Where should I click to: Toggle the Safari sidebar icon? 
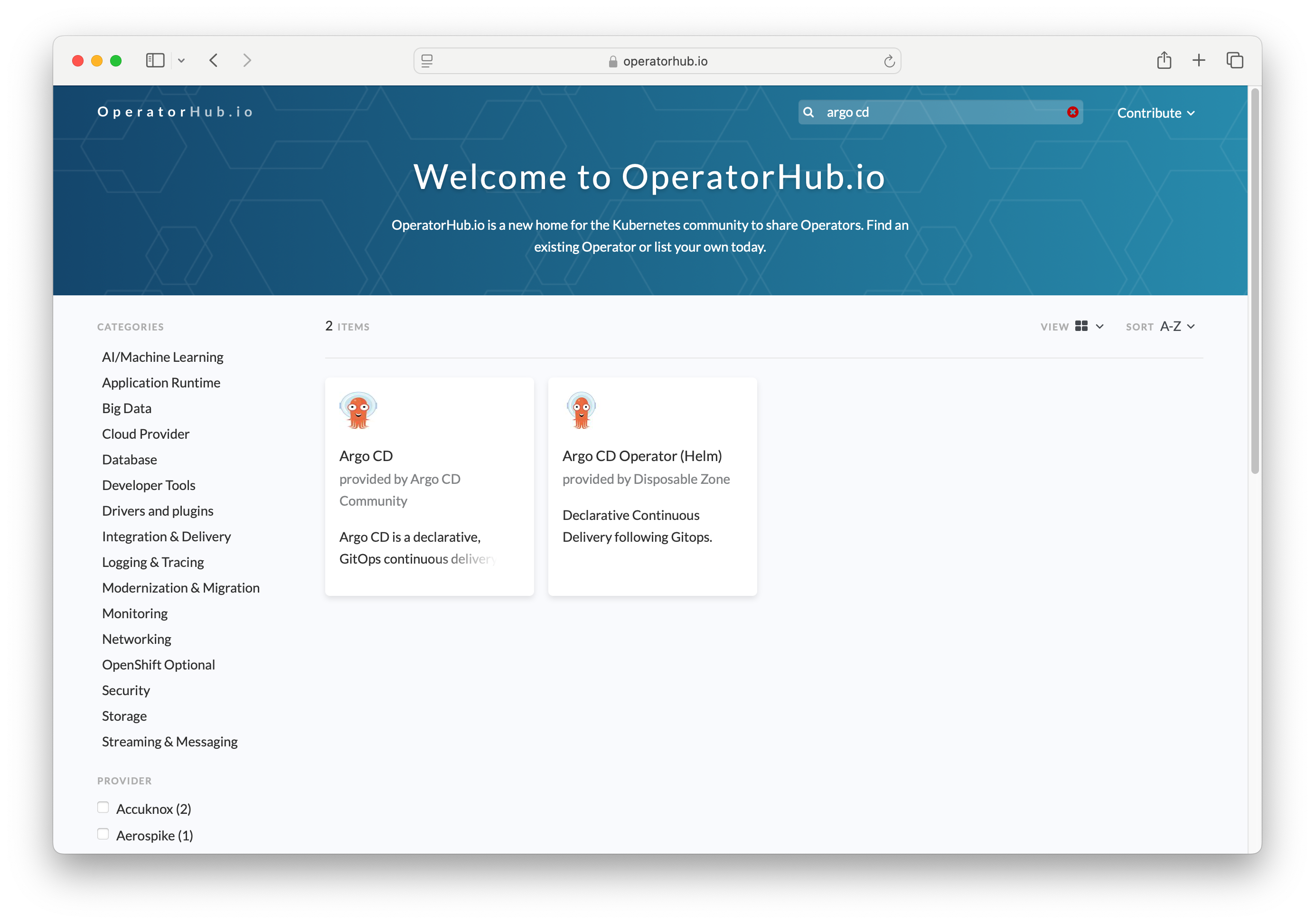point(155,60)
